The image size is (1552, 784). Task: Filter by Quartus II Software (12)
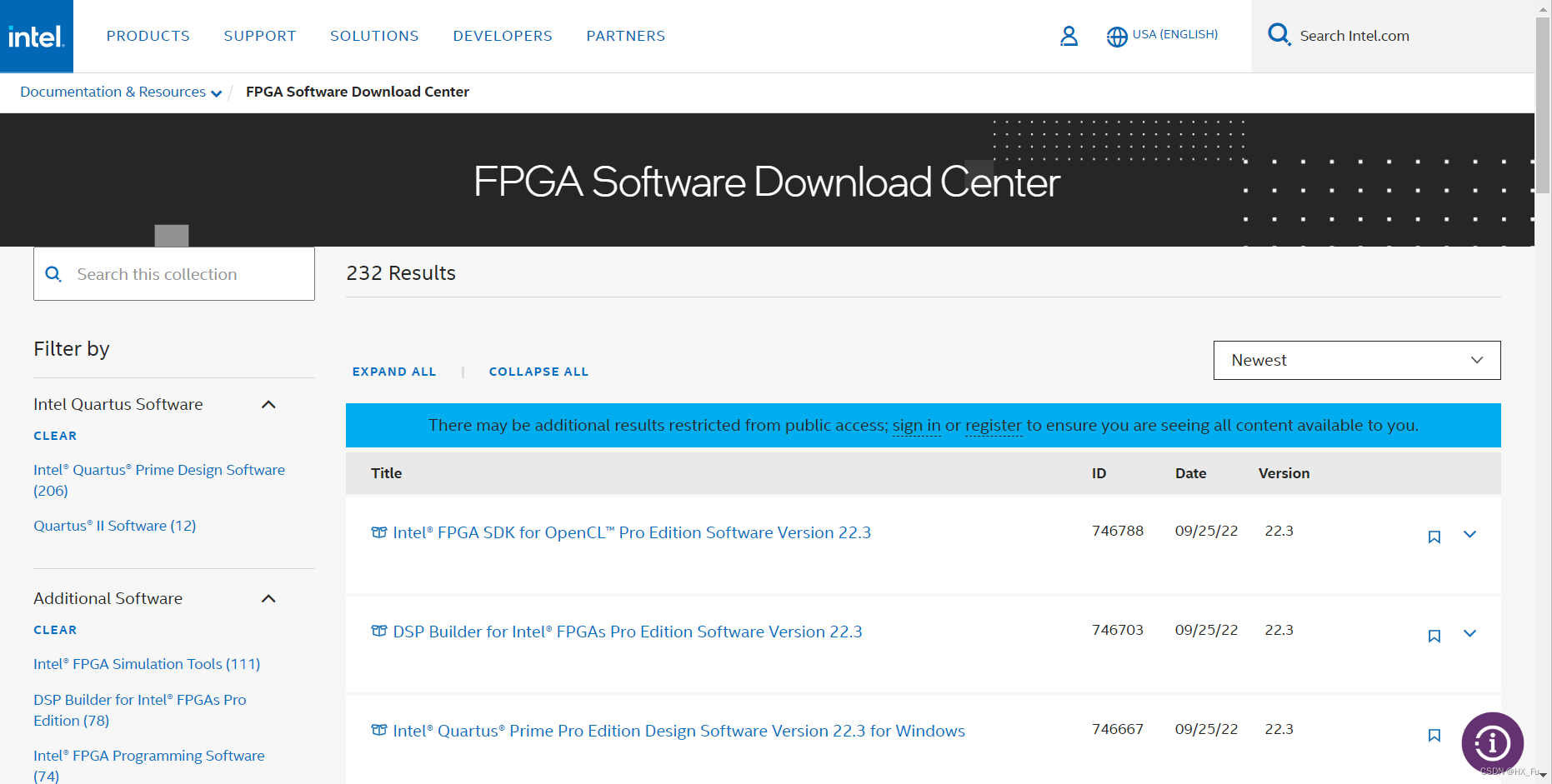pos(115,526)
